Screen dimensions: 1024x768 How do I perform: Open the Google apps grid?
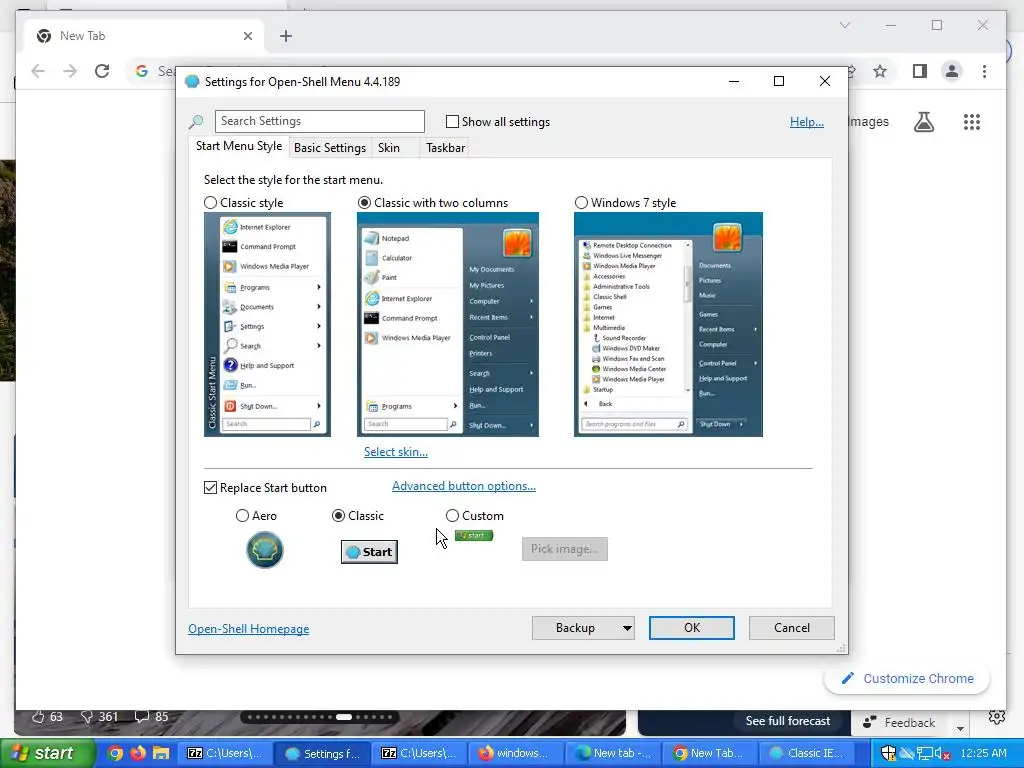972,121
